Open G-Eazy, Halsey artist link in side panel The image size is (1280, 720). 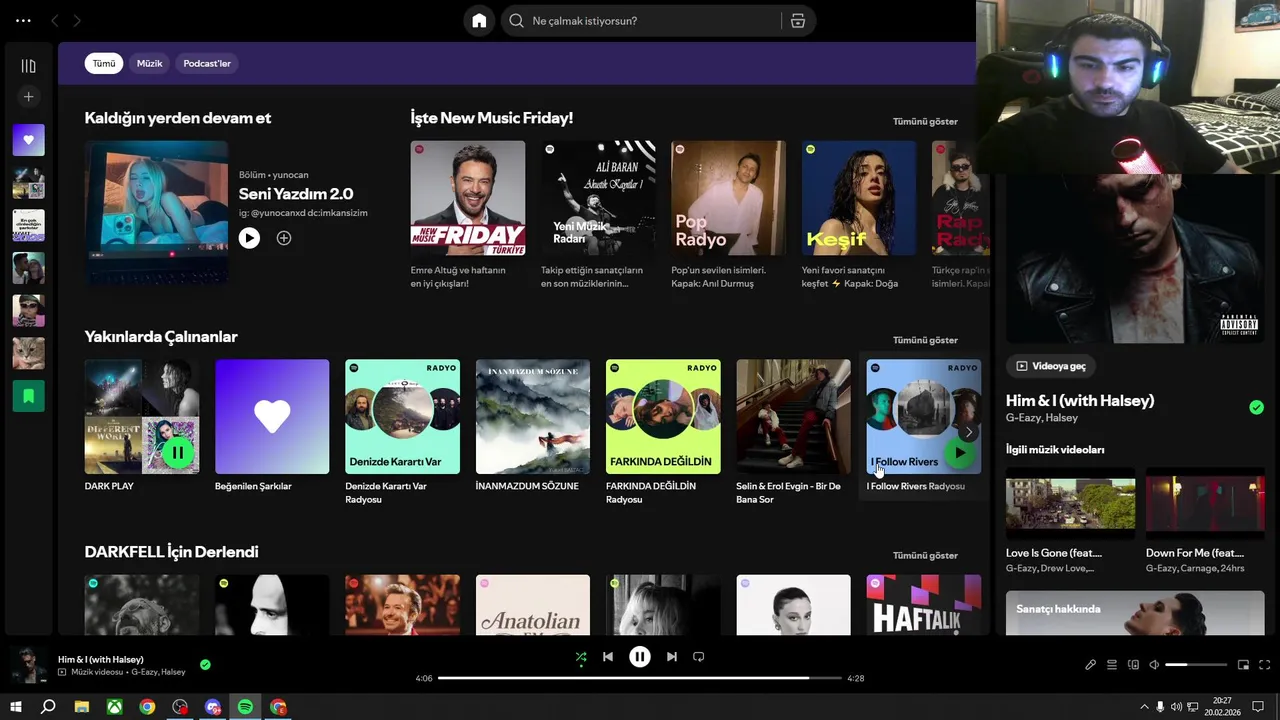(x=1042, y=418)
